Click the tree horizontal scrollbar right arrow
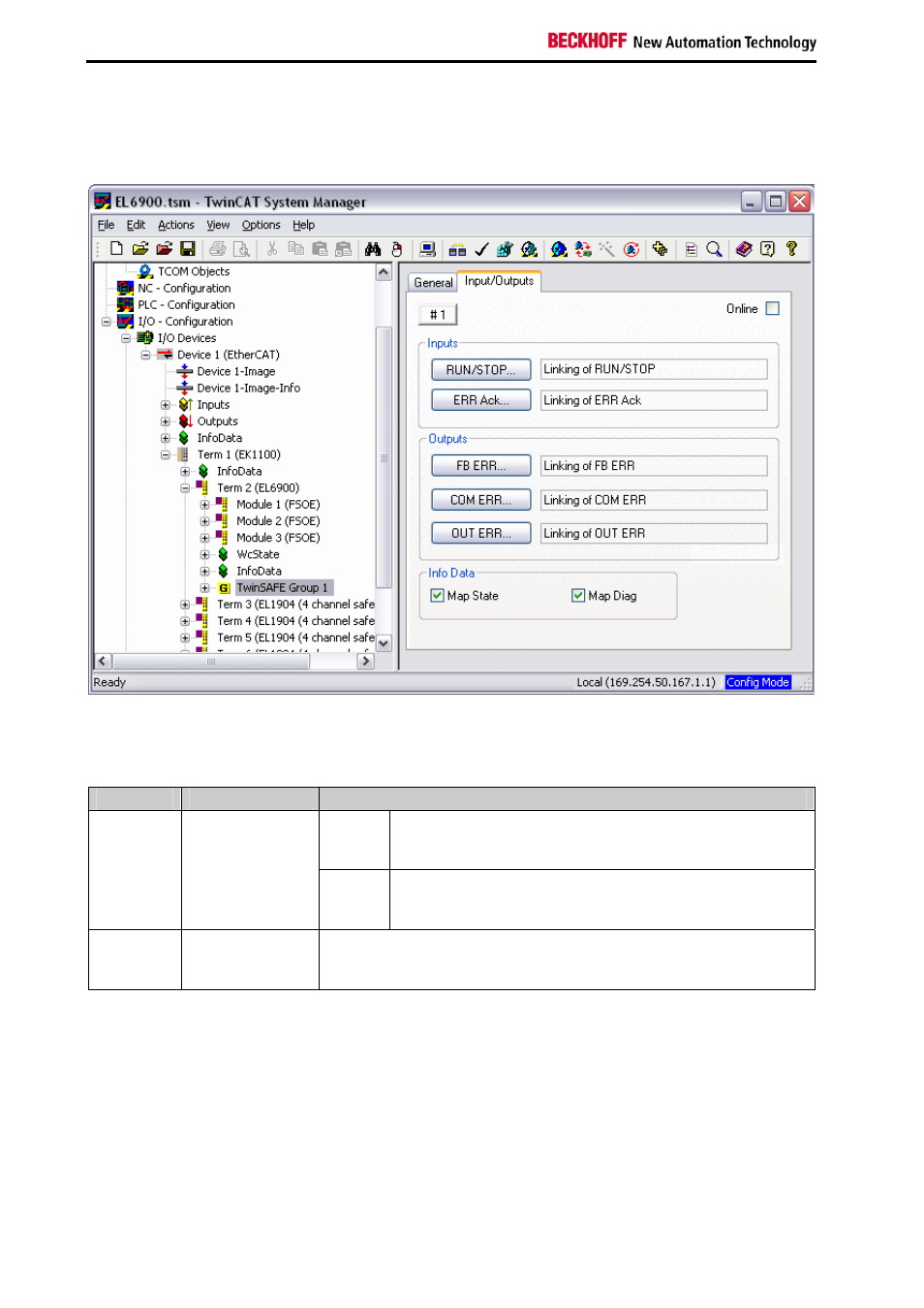 (366, 661)
